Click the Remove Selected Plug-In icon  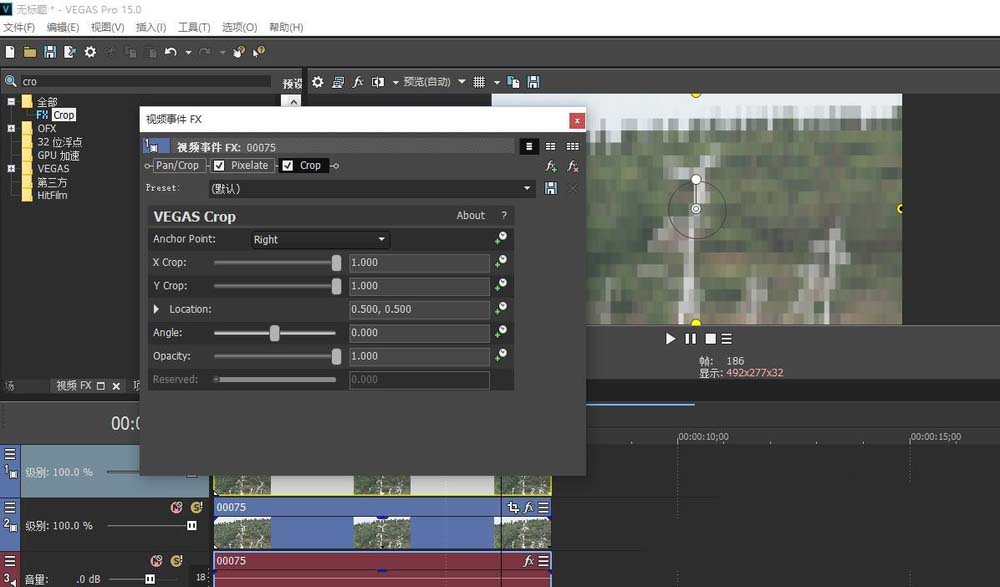tap(573, 166)
